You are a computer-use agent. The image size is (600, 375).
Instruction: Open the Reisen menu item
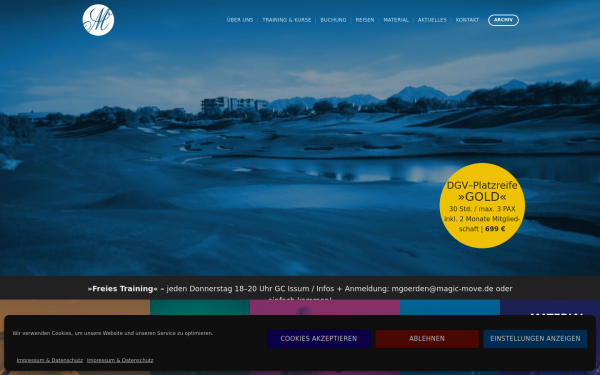pos(365,20)
